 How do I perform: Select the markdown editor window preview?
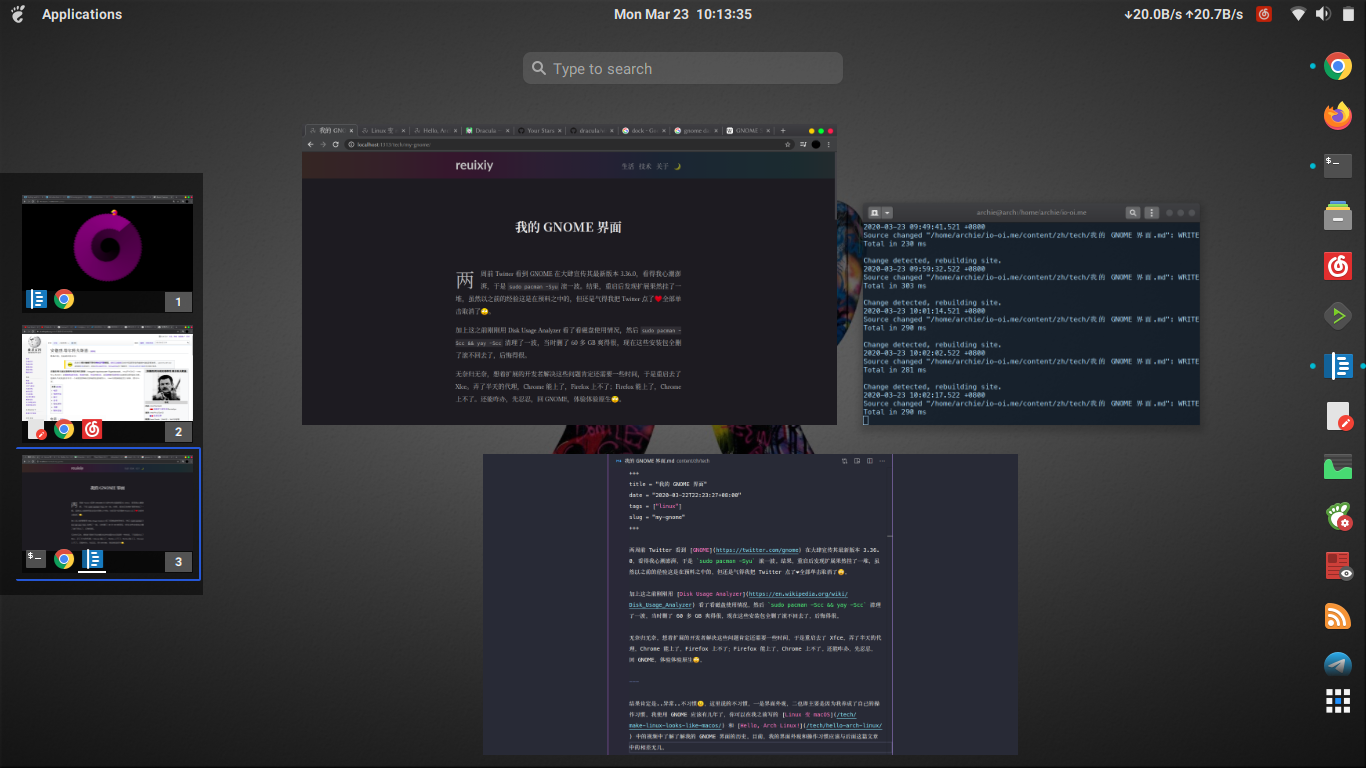coord(750,604)
